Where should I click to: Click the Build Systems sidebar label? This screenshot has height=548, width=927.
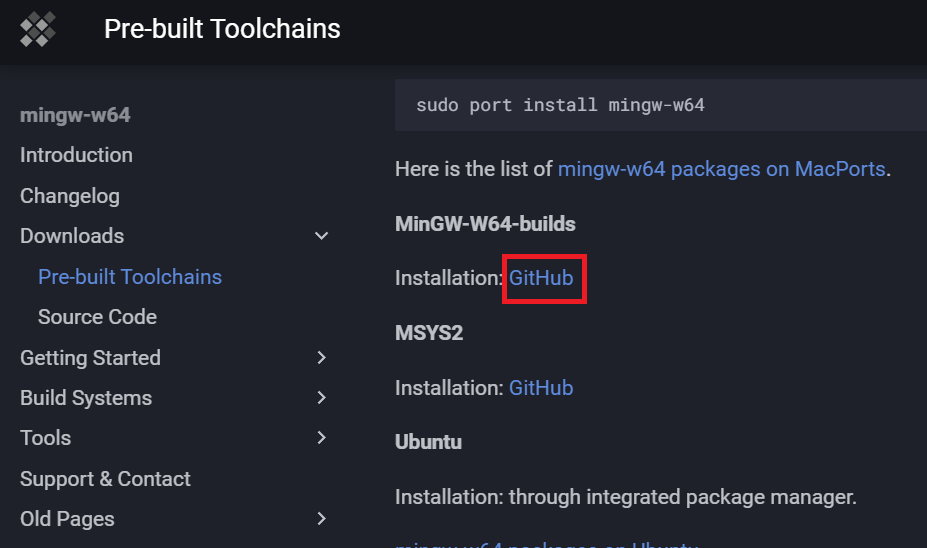point(86,398)
